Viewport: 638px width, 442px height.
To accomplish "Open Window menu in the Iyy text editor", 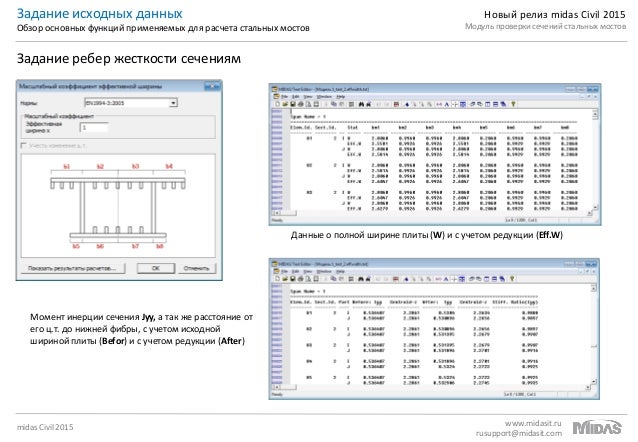I will (324, 271).
